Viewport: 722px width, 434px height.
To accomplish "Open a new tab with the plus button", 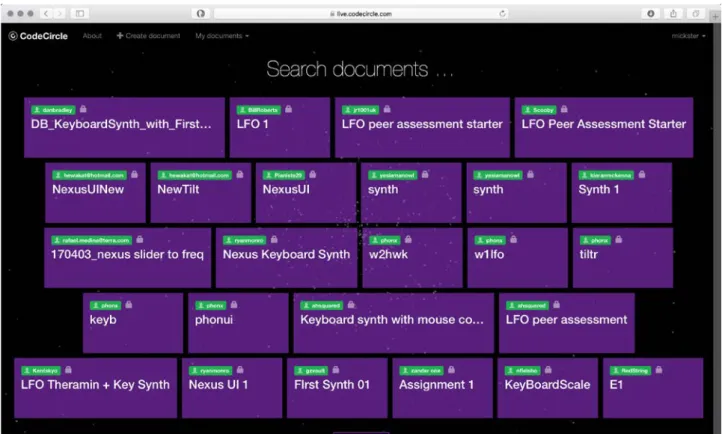I will coord(716,17).
